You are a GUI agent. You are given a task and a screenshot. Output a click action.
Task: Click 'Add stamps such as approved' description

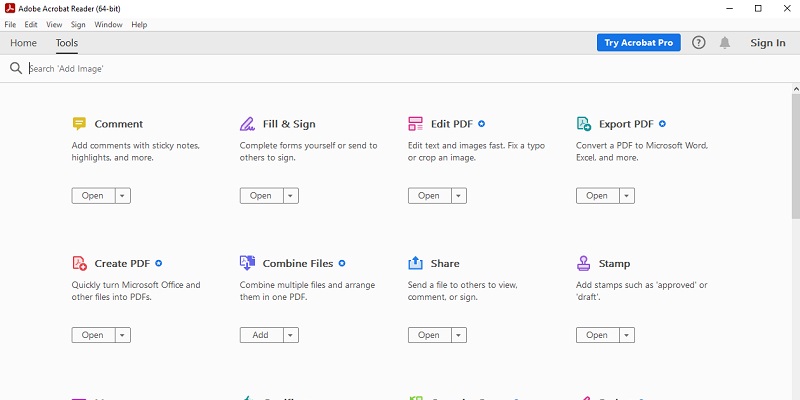(x=642, y=291)
